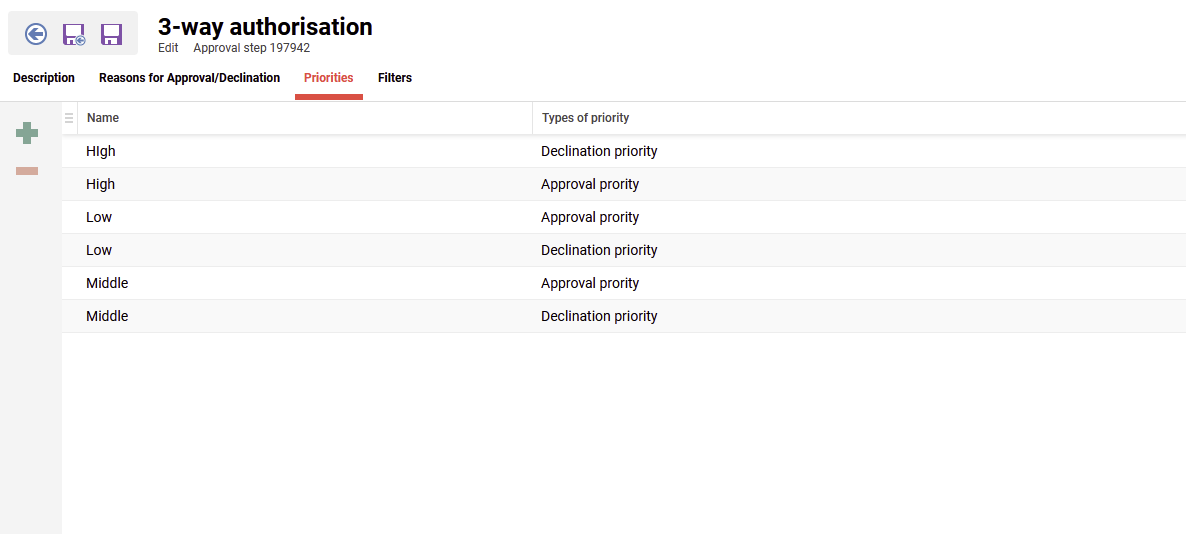Remove priority using the red minus icon
The width and height of the screenshot is (1186, 534).
point(27,171)
